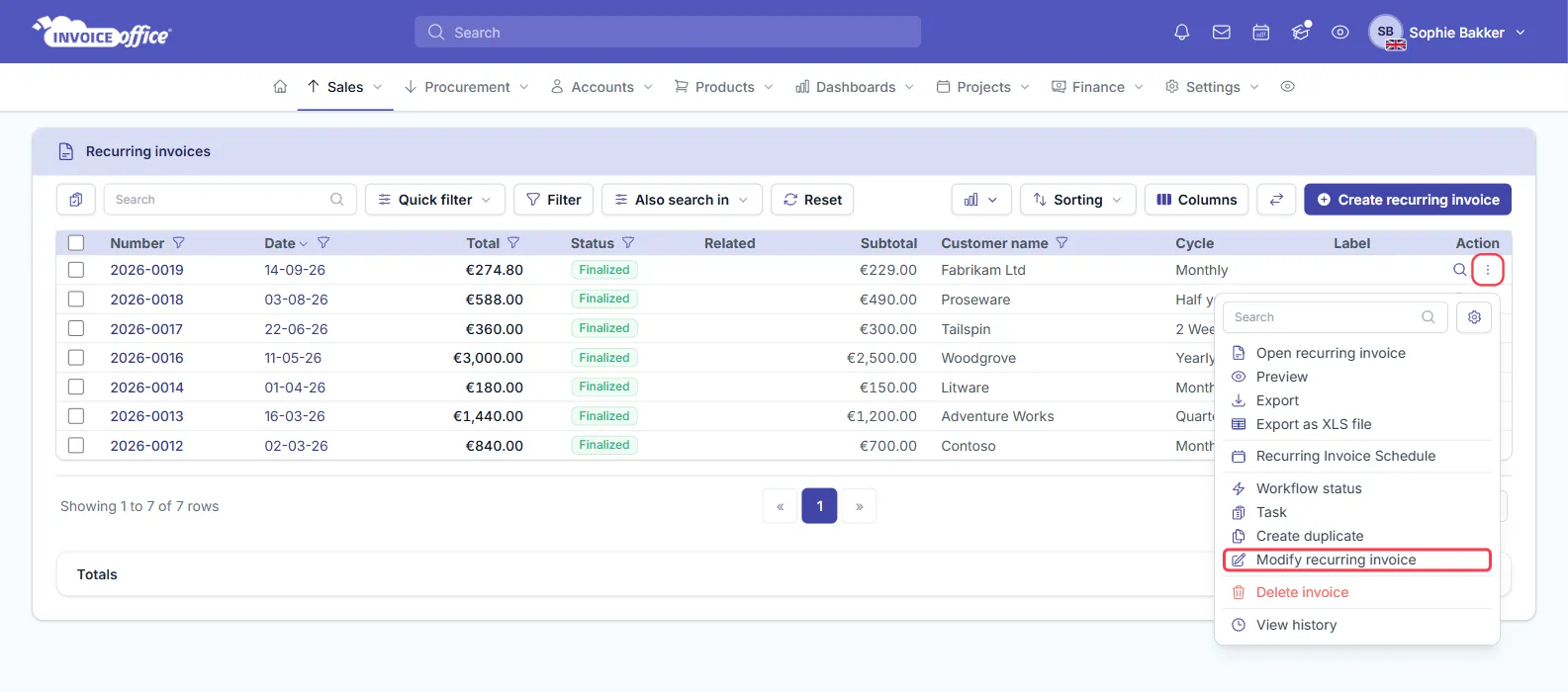Expand the Sales menu
1568x692 pixels.
click(345, 87)
